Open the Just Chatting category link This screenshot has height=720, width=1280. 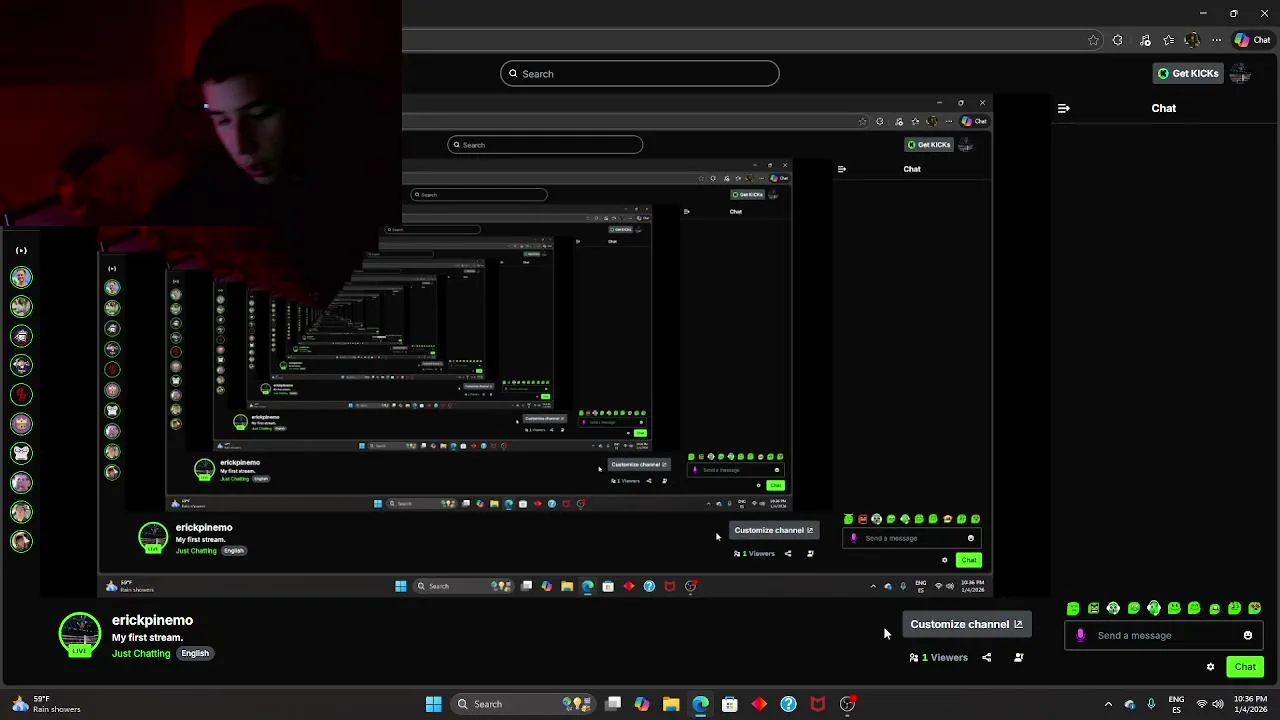(x=141, y=653)
